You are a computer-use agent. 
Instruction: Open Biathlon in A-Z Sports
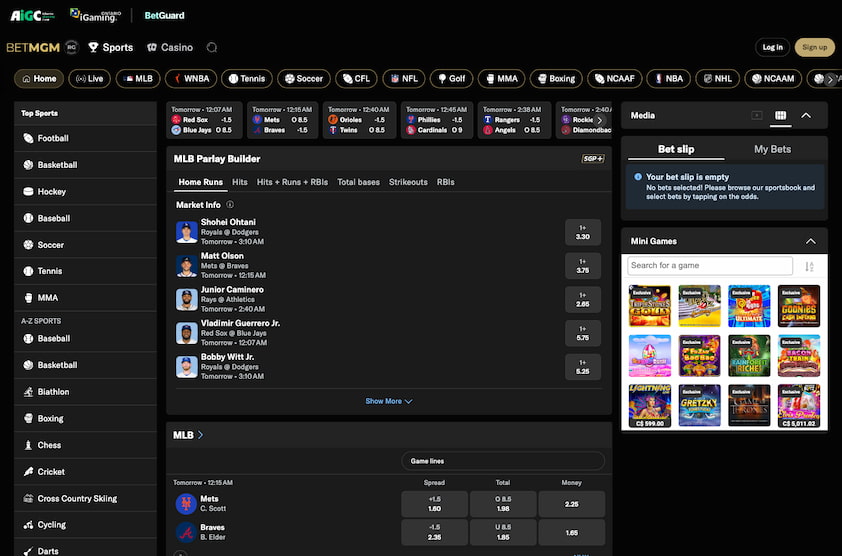coord(85,392)
